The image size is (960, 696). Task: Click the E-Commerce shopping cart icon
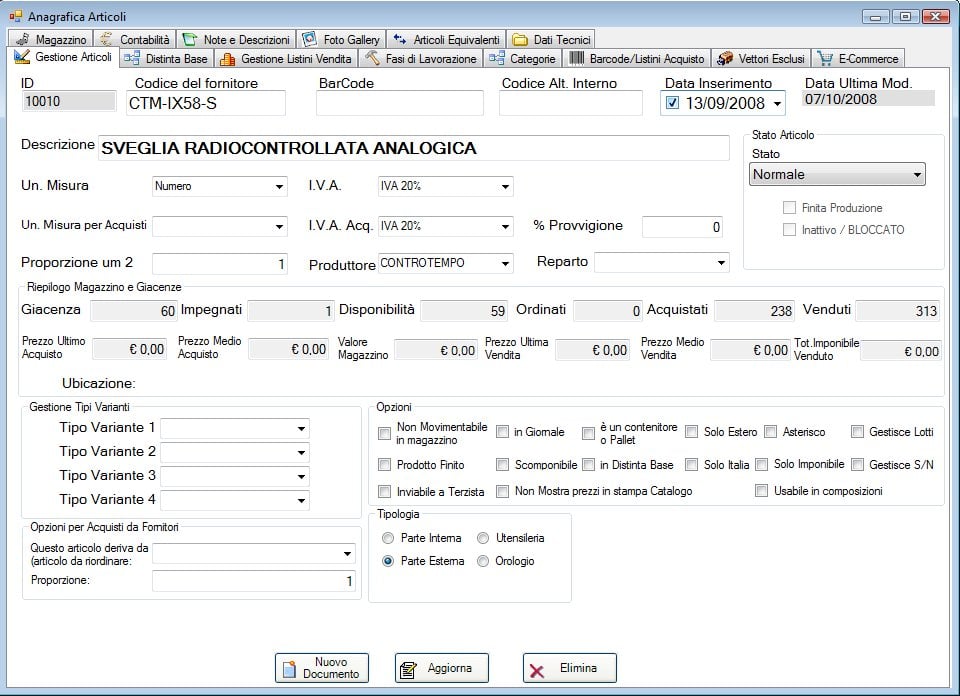click(825, 59)
